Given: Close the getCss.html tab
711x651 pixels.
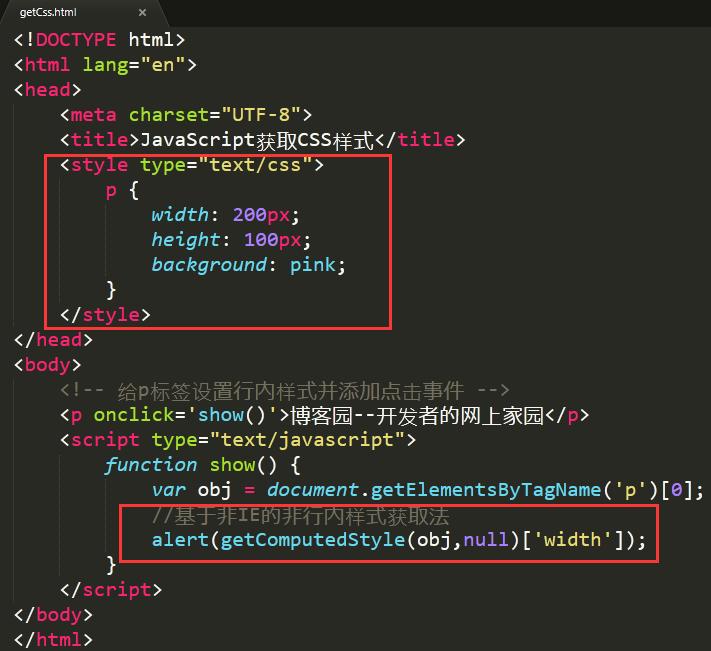Looking at the screenshot, I should pos(142,13).
